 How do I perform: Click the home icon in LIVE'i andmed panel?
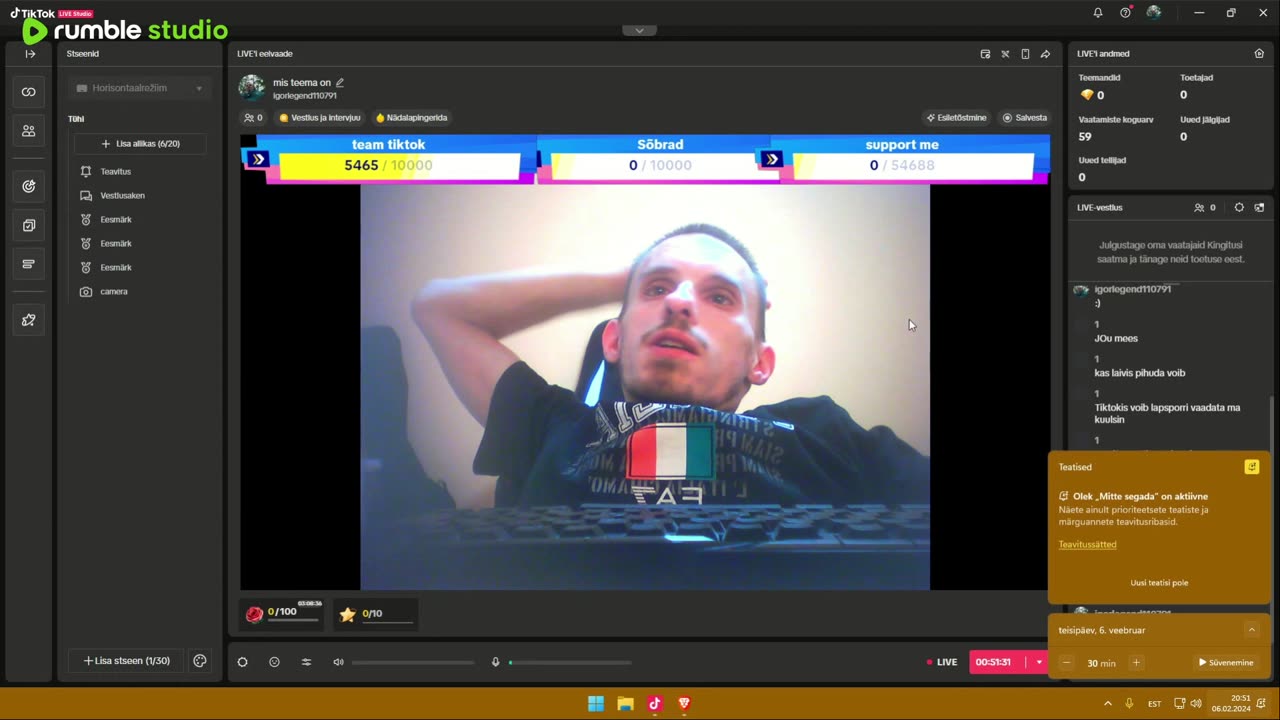[1259, 54]
